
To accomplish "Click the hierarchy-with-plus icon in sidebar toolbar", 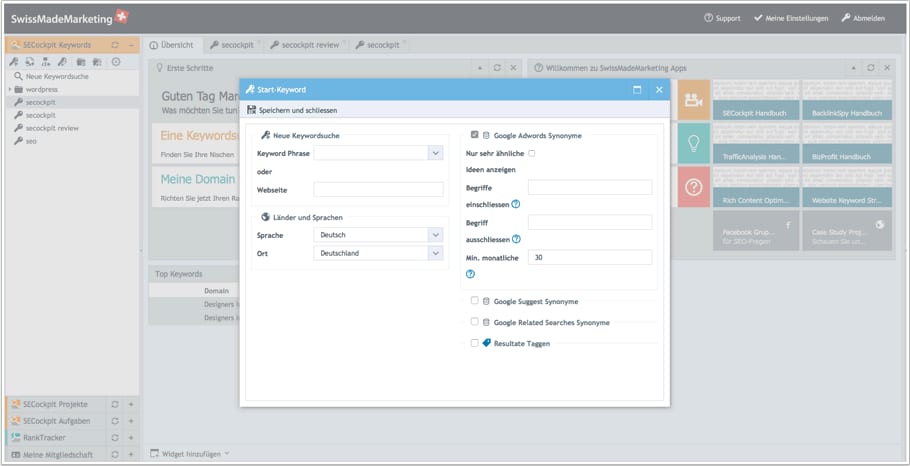I will click(46, 62).
